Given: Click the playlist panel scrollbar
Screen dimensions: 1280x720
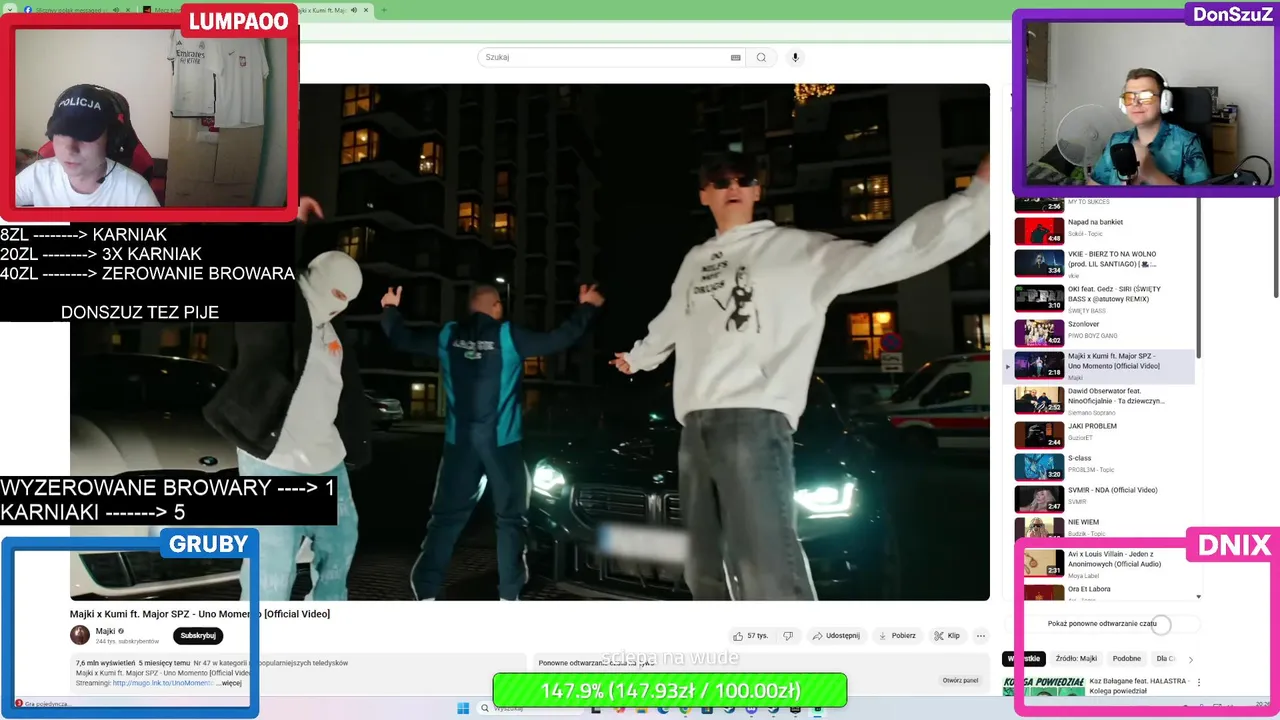Looking at the screenshot, I should point(1198,280).
